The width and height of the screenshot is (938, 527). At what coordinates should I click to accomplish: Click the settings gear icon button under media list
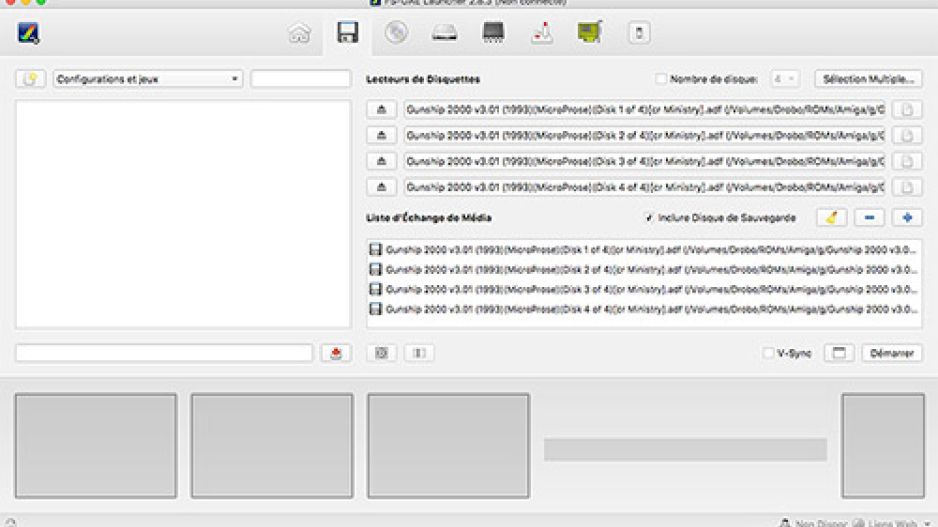click(381, 353)
